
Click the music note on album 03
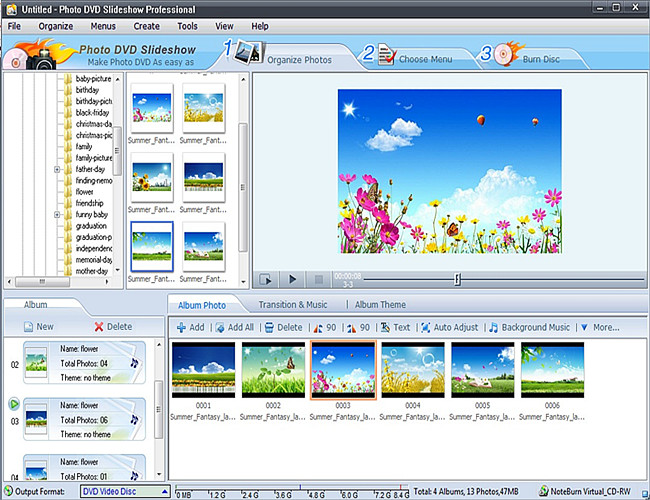[134, 420]
